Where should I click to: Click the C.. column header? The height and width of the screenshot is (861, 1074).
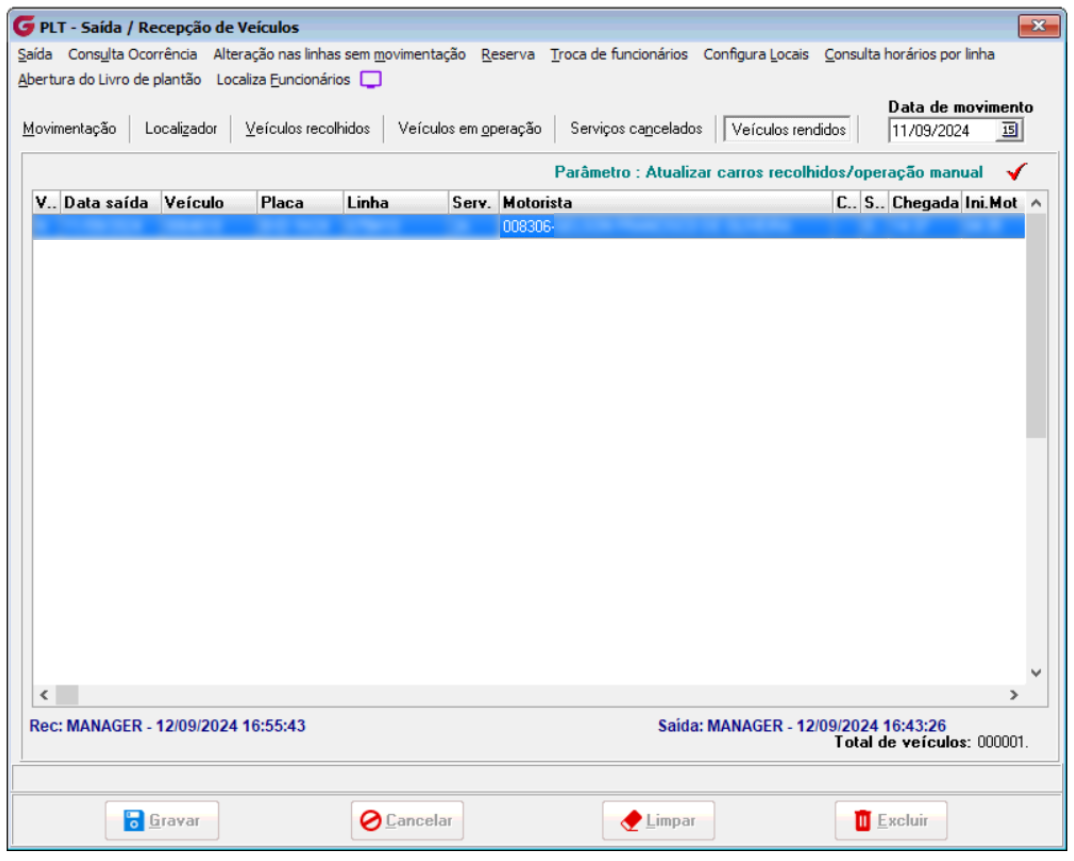pos(847,203)
